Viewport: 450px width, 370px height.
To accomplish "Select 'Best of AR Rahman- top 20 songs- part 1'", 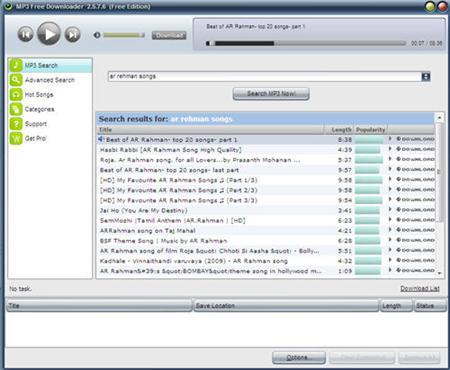I will click(266, 140).
